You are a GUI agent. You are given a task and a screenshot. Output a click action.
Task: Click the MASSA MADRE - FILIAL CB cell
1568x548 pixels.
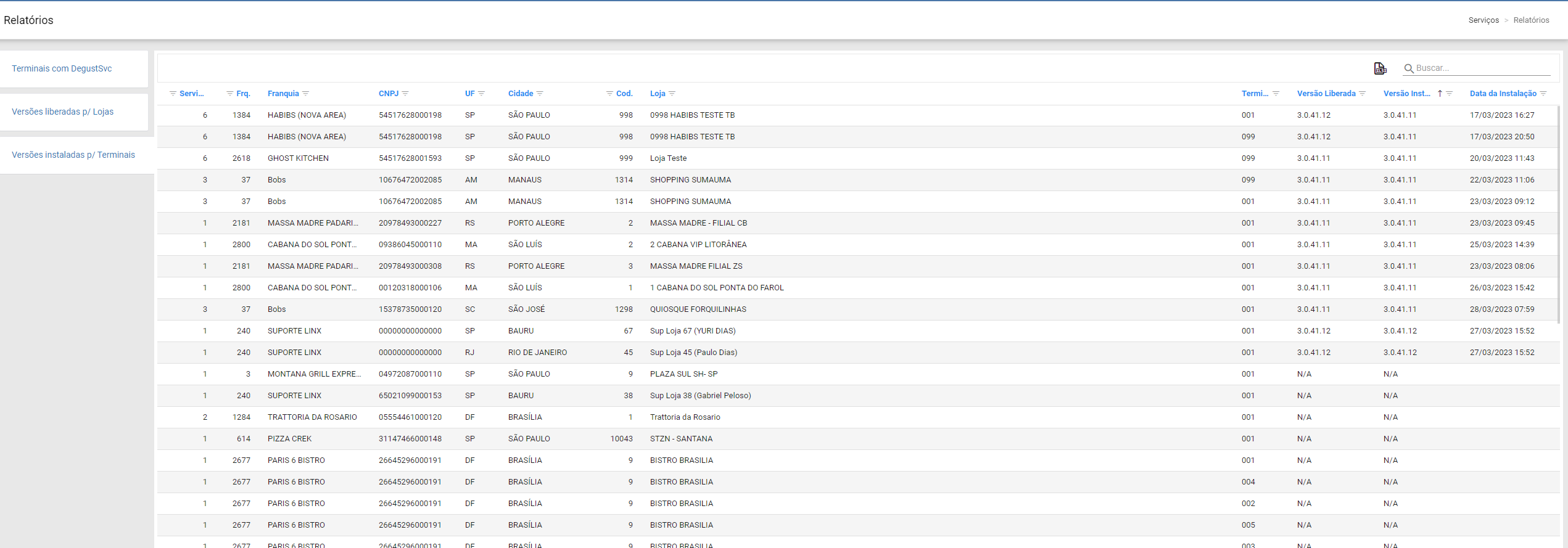tap(698, 223)
